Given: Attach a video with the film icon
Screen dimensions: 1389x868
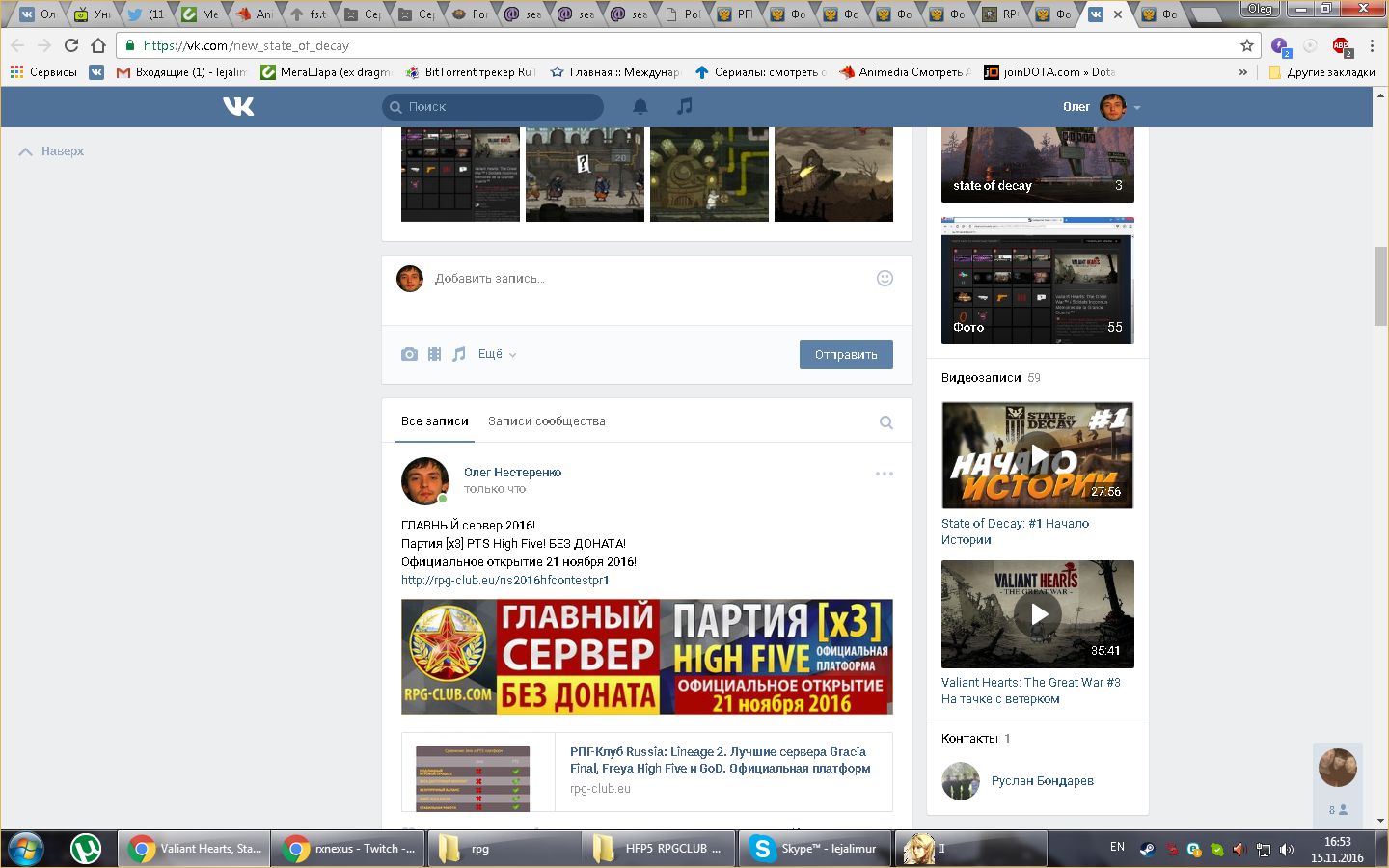Looking at the screenshot, I should [x=435, y=354].
